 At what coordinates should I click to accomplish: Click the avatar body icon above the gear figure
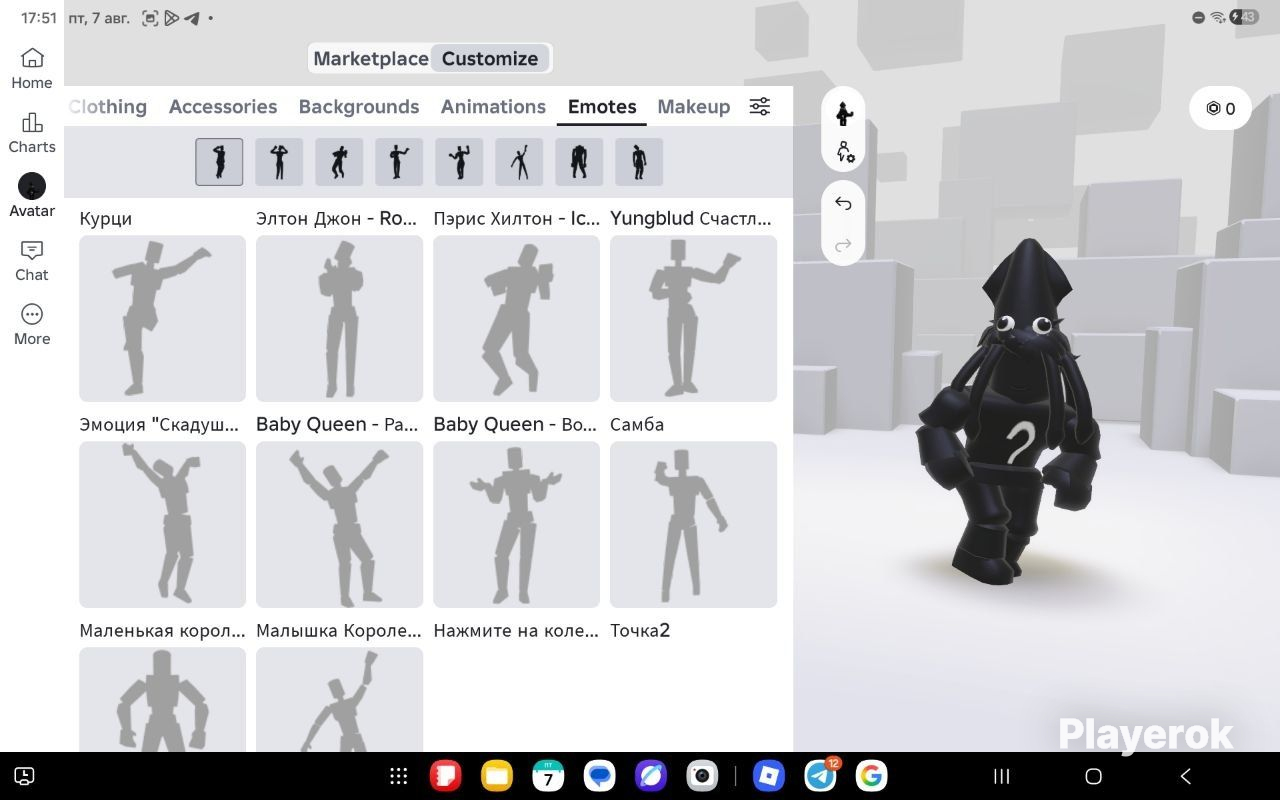(844, 114)
